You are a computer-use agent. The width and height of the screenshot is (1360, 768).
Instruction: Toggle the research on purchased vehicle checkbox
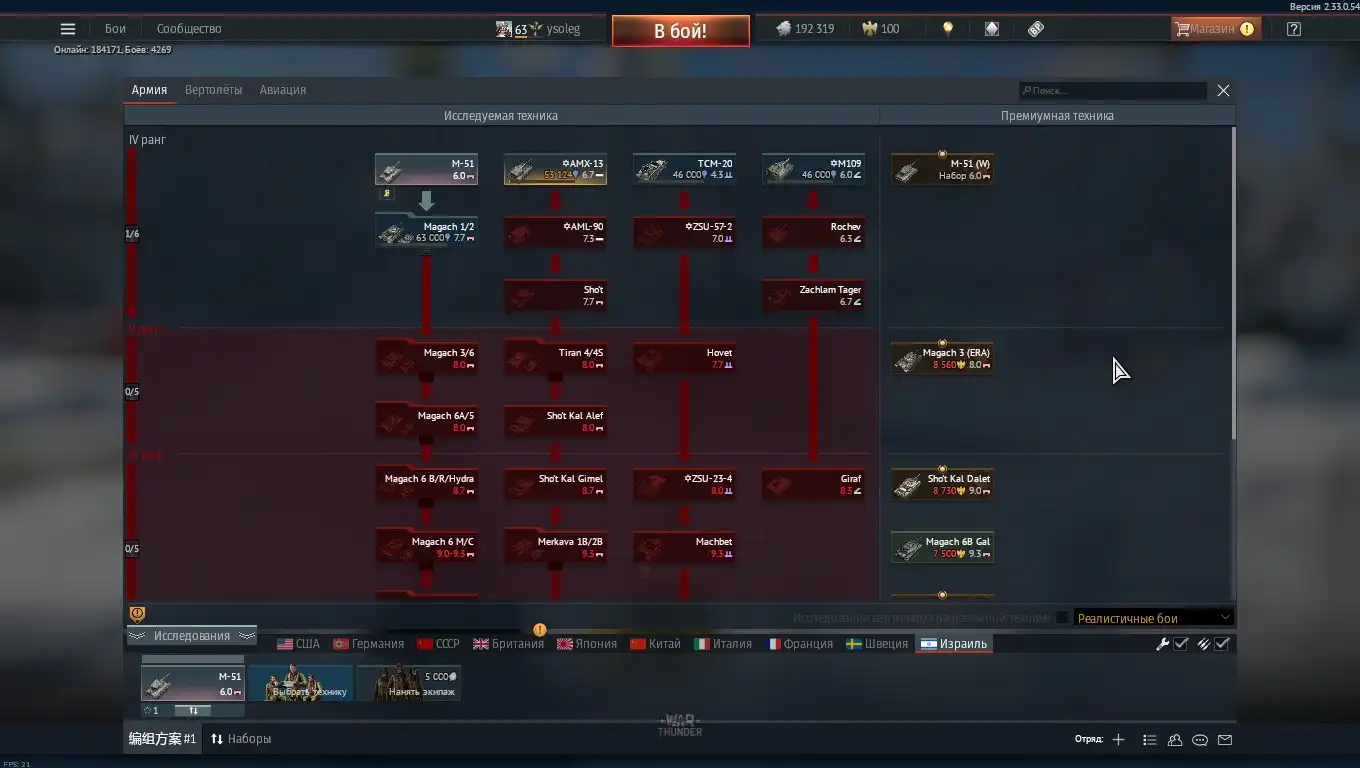pyautogui.click(x=1062, y=618)
